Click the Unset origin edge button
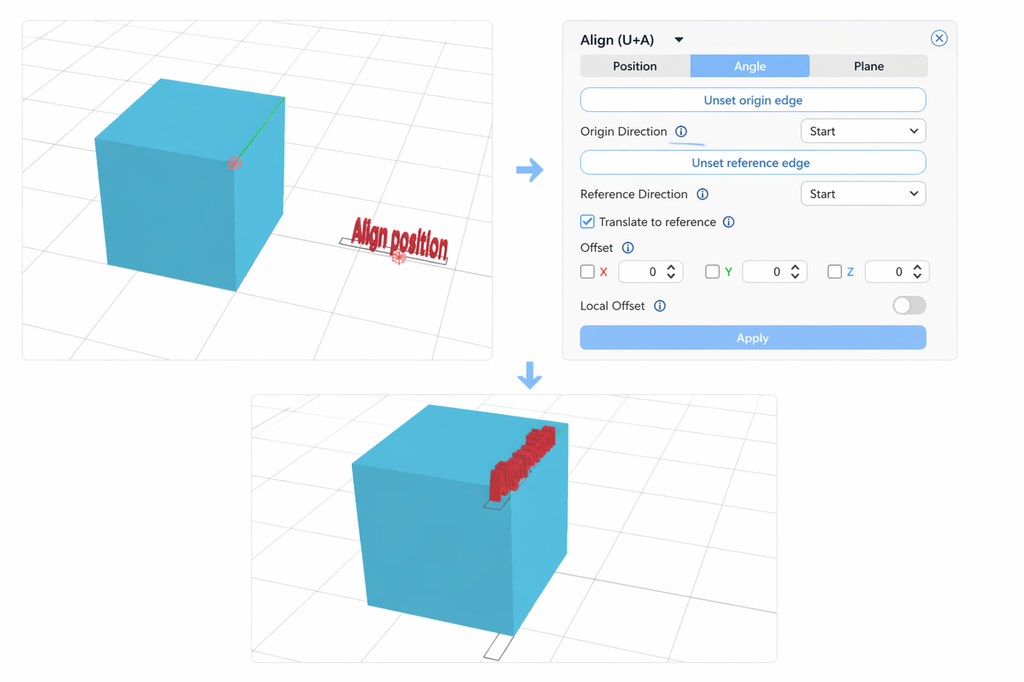 pos(753,100)
